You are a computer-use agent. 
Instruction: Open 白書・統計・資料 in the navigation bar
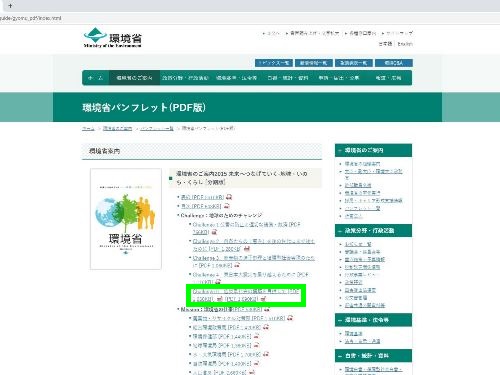(288, 78)
